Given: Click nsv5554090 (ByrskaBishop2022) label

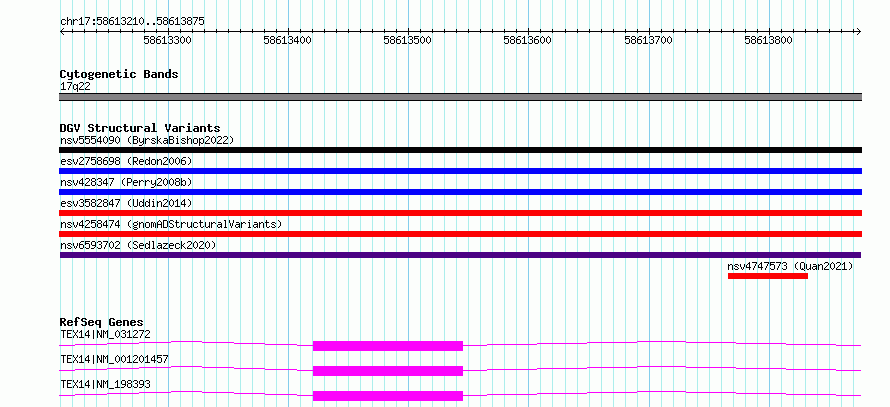Looking at the screenshot, I should tap(147, 140).
